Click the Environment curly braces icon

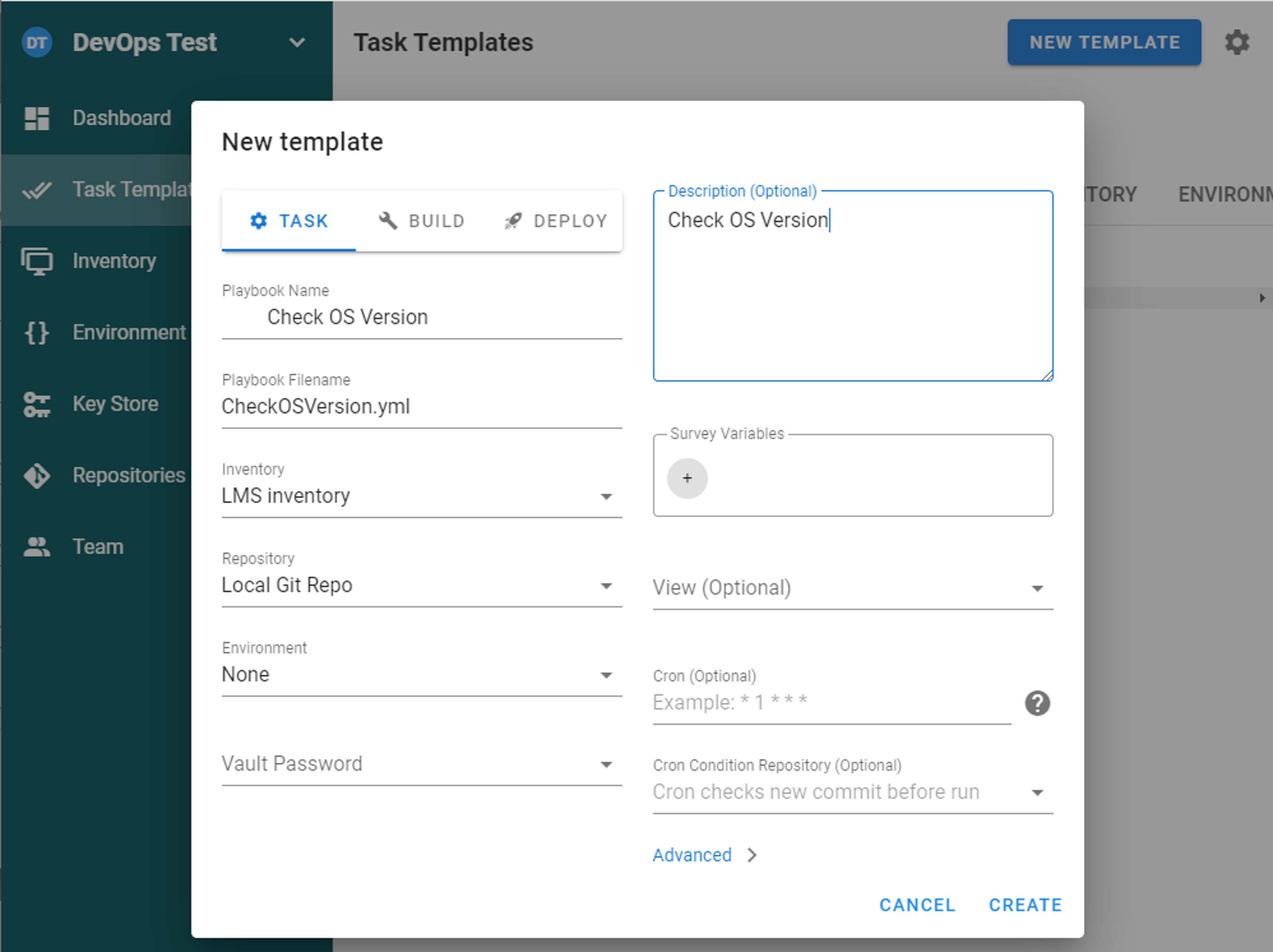point(37,332)
